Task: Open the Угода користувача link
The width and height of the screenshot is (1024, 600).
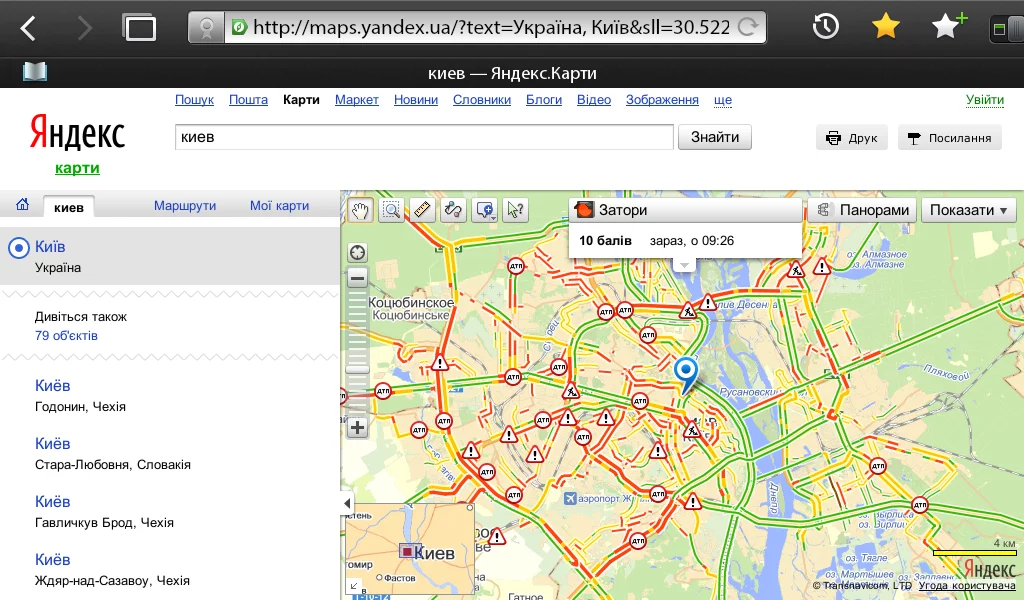Action: [967, 586]
